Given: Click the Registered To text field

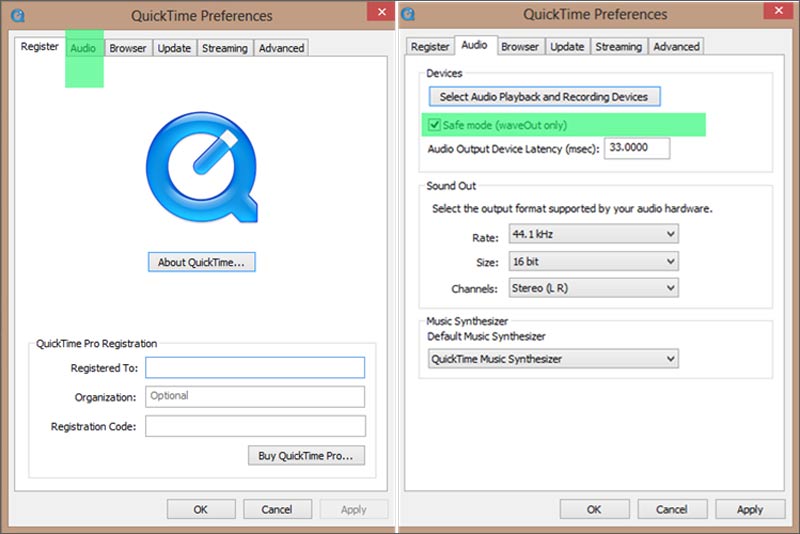Looking at the screenshot, I should [x=255, y=367].
